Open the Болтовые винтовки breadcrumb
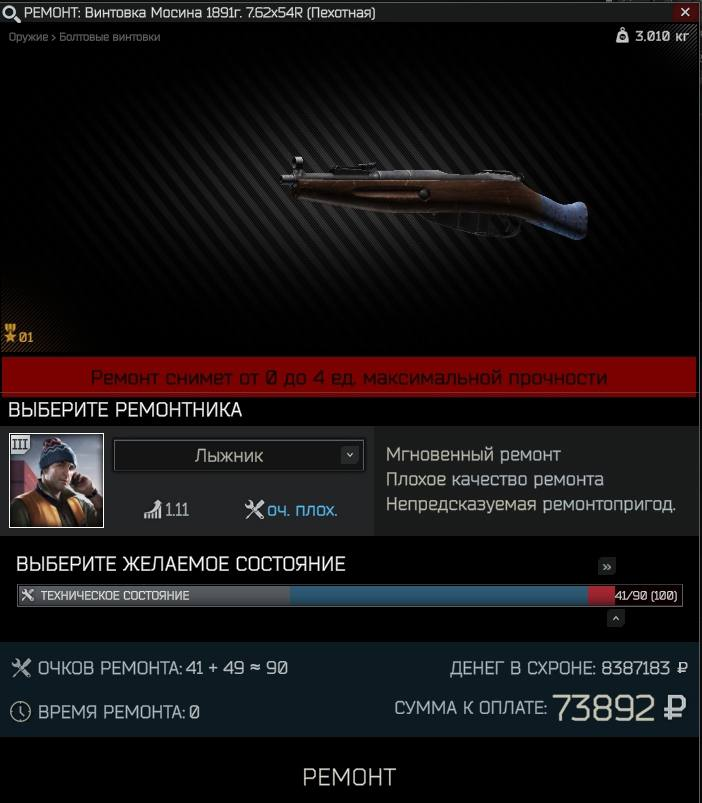This screenshot has width=702, height=803. (x=110, y=37)
